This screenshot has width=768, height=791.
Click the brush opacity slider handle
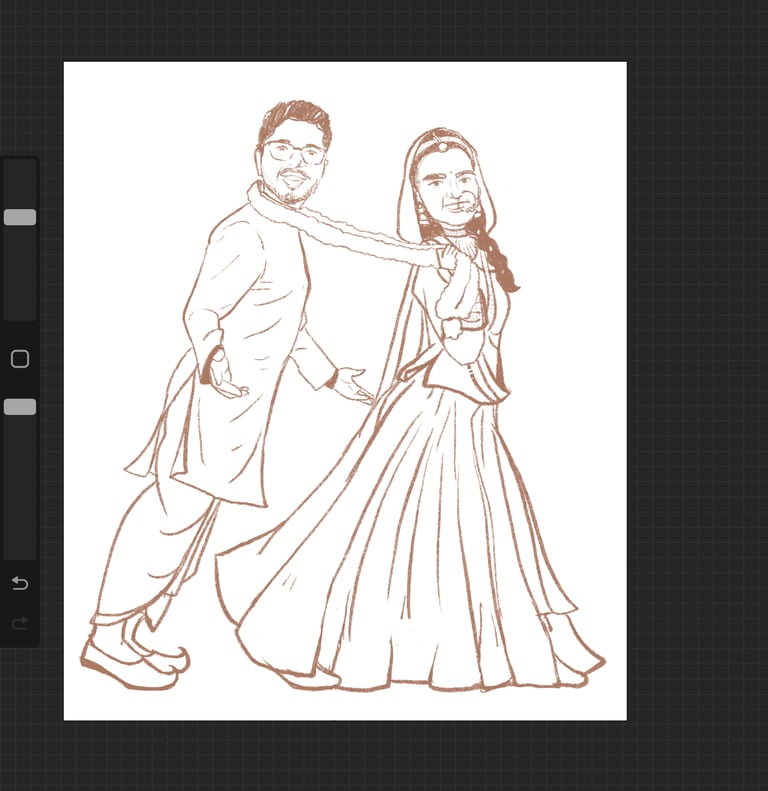[x=20, y=407]
